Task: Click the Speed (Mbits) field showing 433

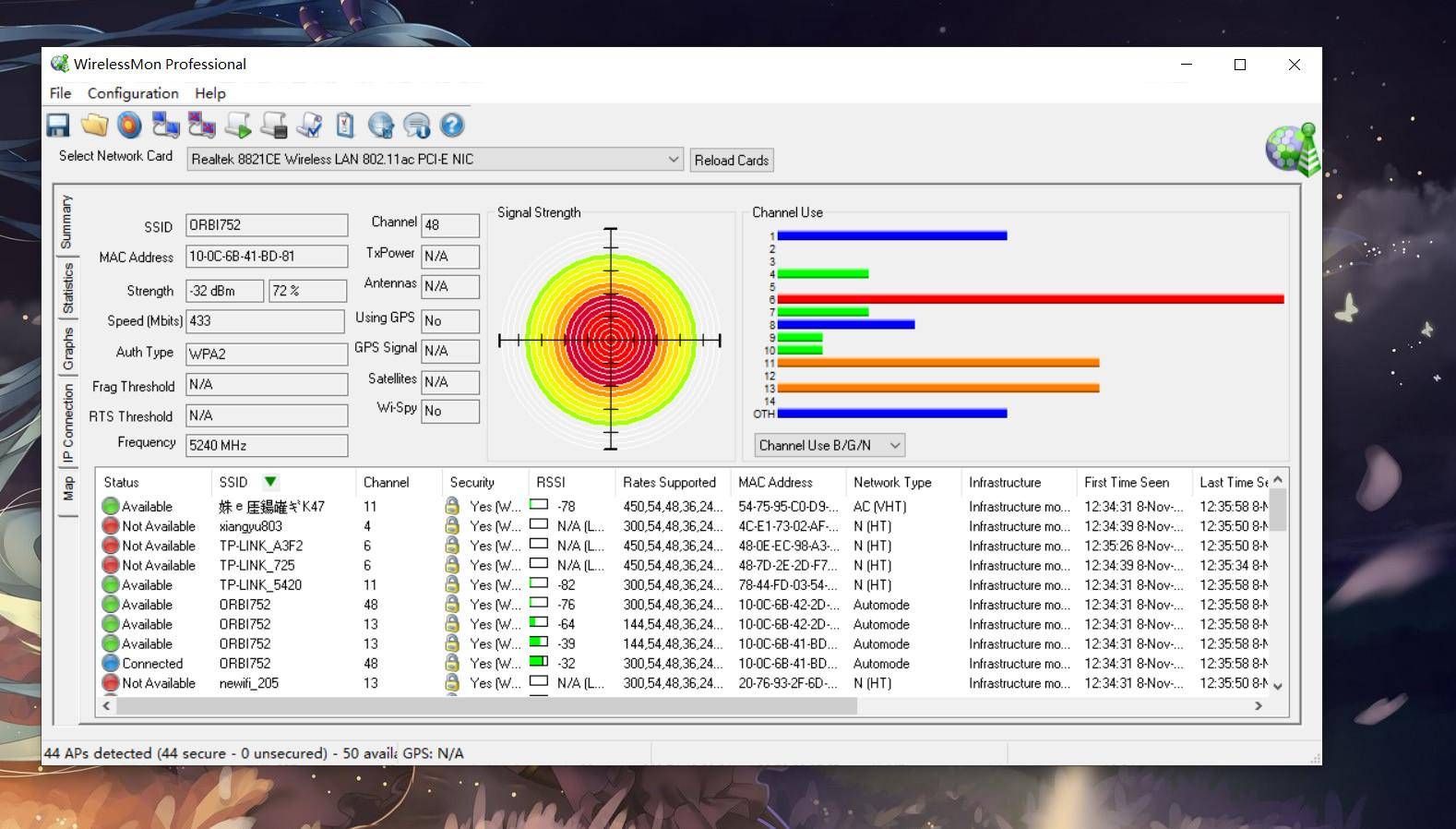Action: (266, 321)
